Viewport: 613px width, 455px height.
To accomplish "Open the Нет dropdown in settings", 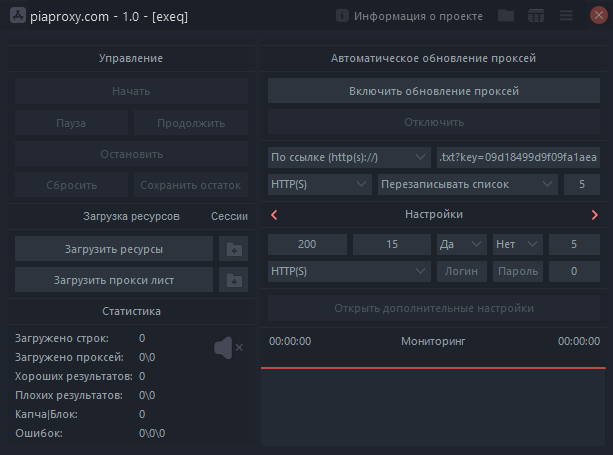I will click(517, 244).
